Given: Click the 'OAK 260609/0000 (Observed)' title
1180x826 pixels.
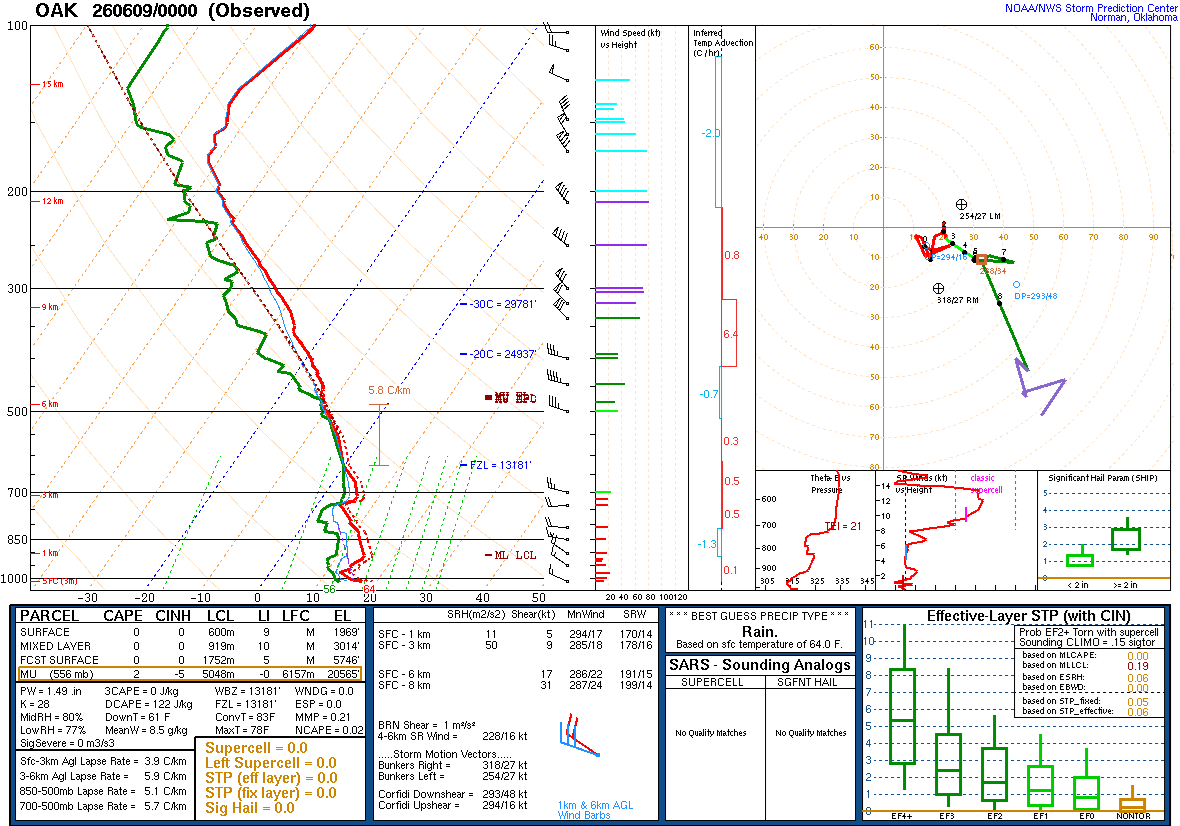Looking at the screenshot, I should pos(172,11).
